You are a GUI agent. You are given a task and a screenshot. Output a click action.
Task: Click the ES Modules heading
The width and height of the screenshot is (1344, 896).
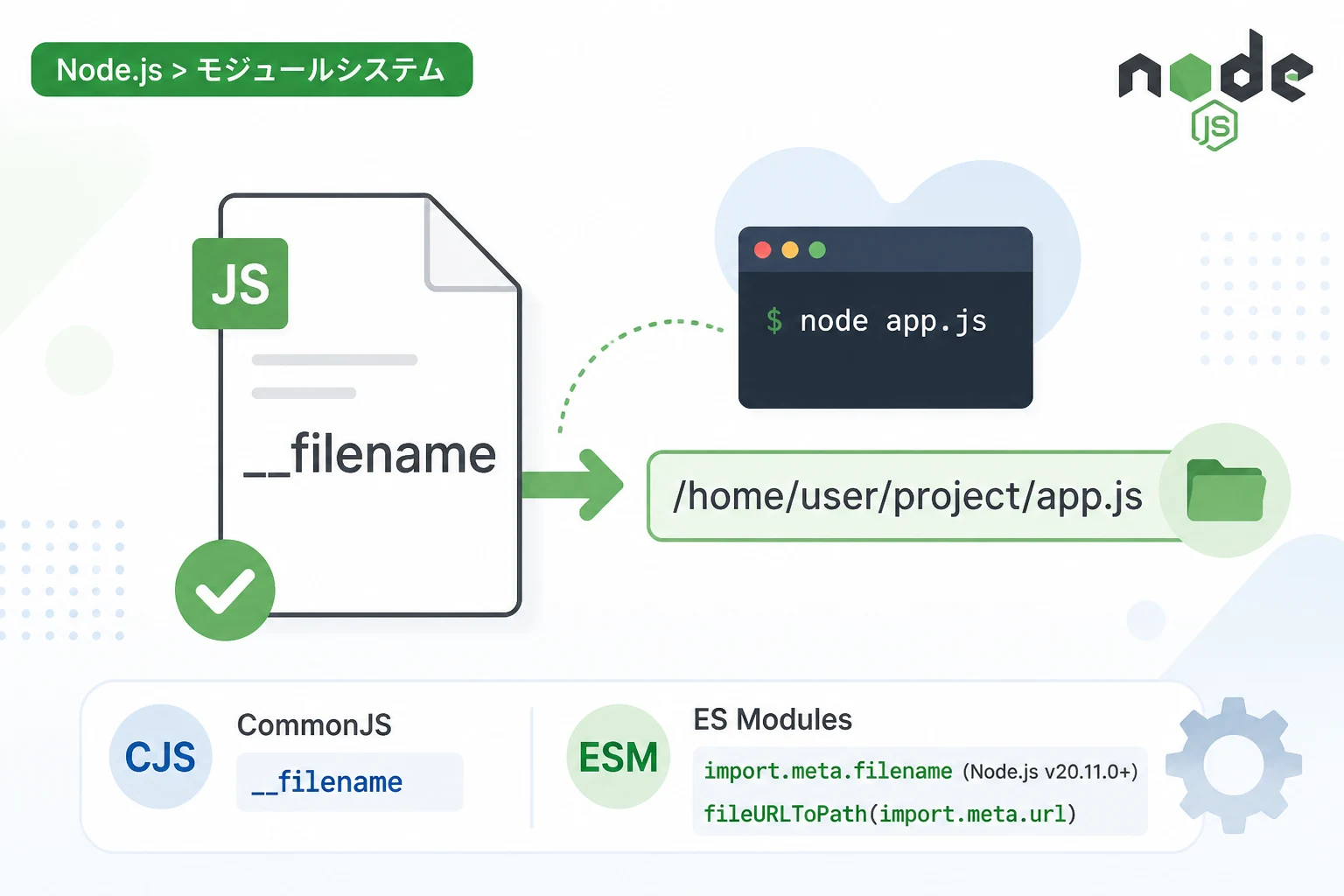pyautogui.click(x=773, y=719)
